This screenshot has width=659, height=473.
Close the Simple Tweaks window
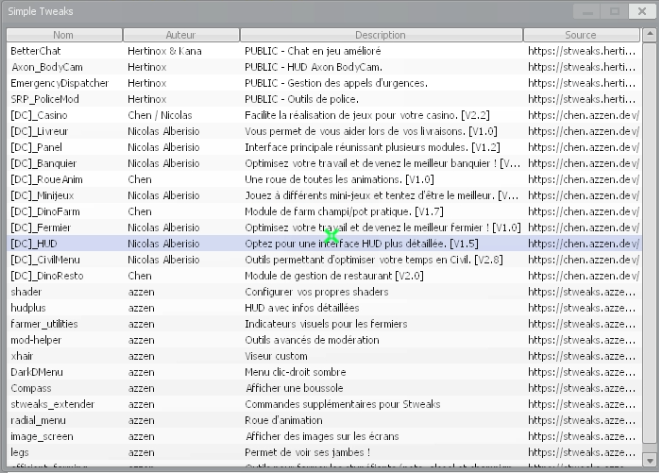pos(641,11)
